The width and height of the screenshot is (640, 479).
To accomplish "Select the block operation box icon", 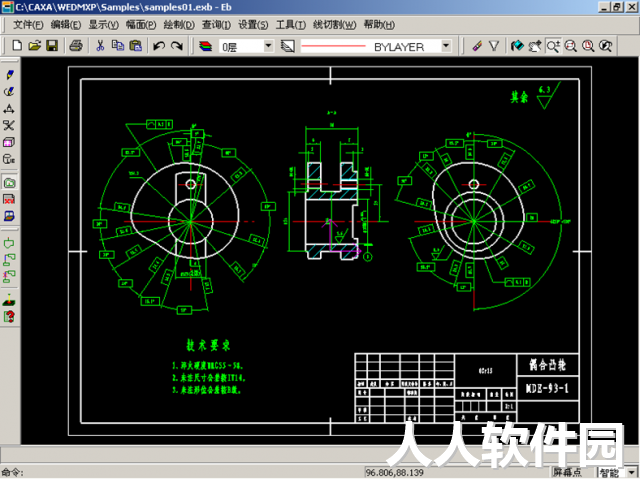I will coord(9,142).
